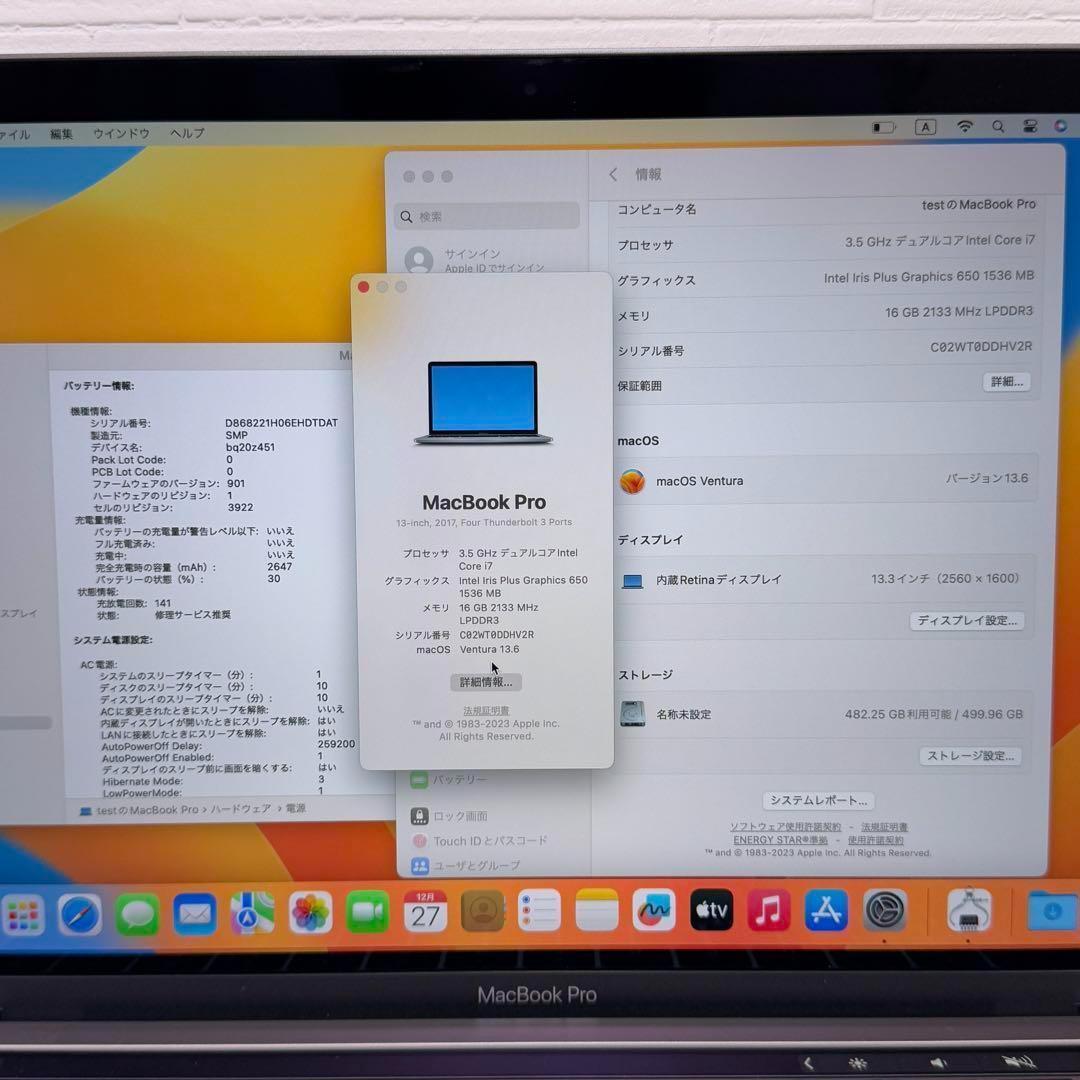The height and width of the screenshot is (1080, 1080).
Task: Click battery status icon in menu bar
Action: (884, 127)
